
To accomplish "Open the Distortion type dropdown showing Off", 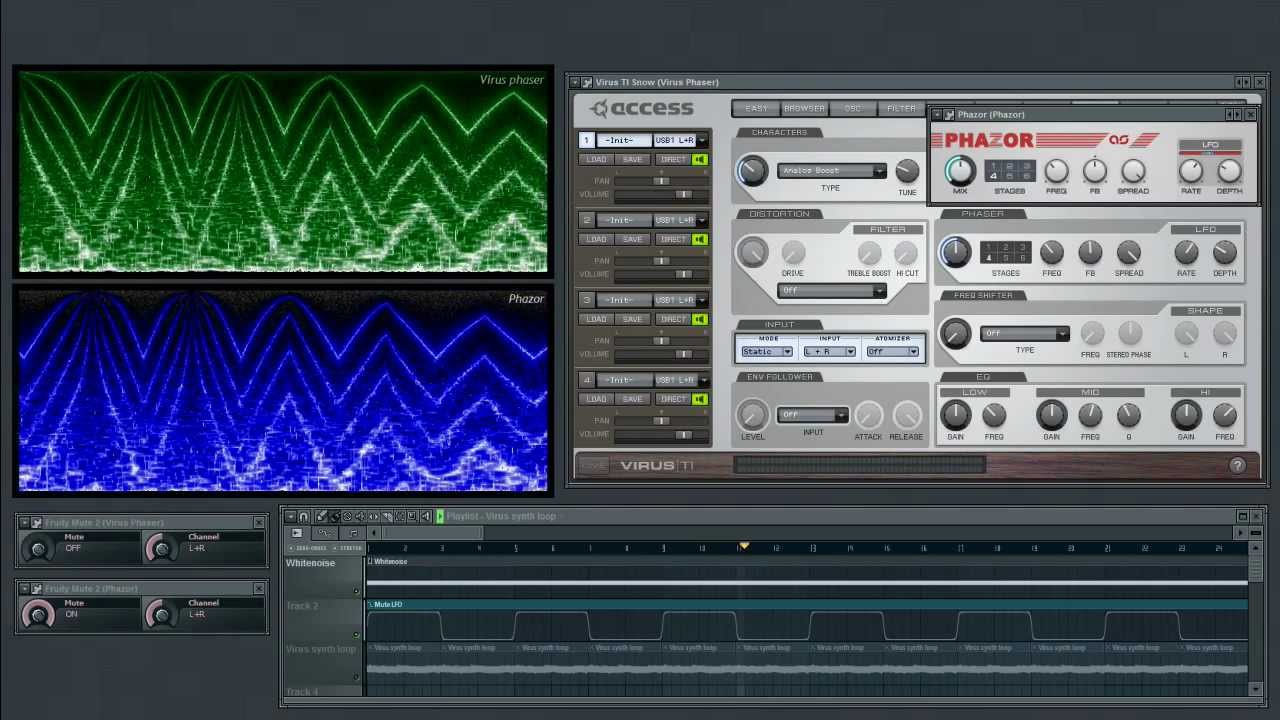I will click(x=832, y=291).
